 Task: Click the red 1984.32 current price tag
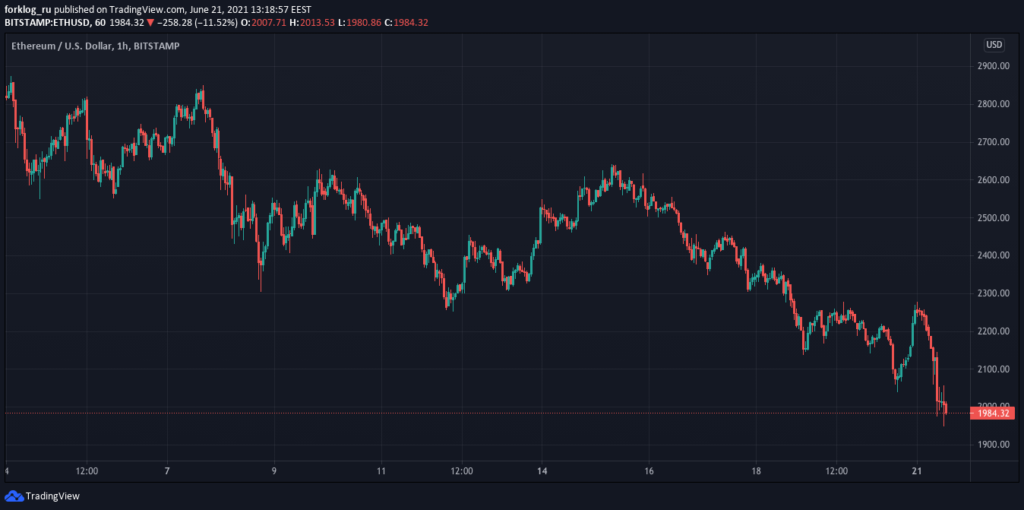(994, 413)
